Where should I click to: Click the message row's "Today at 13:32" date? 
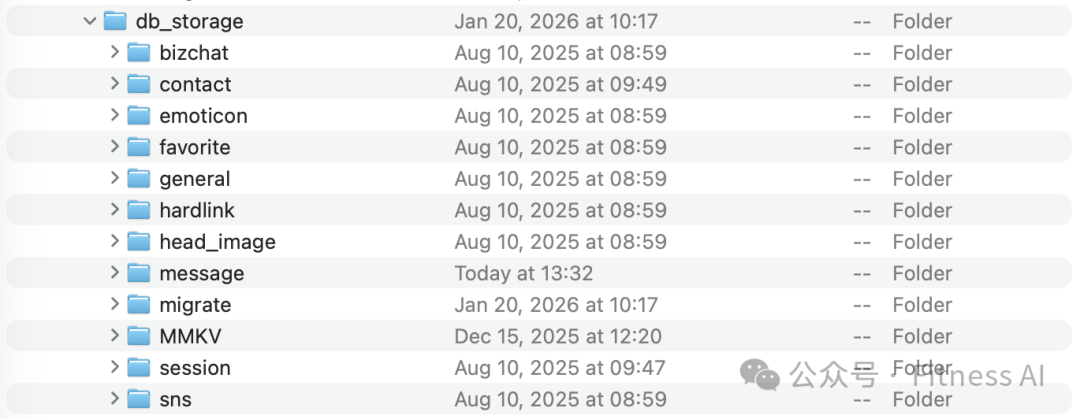[x=523, y=273]
